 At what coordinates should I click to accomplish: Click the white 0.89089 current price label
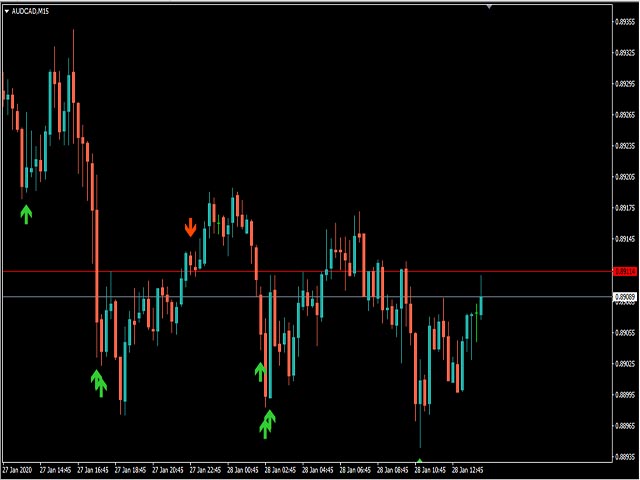[x=625, y=297]
